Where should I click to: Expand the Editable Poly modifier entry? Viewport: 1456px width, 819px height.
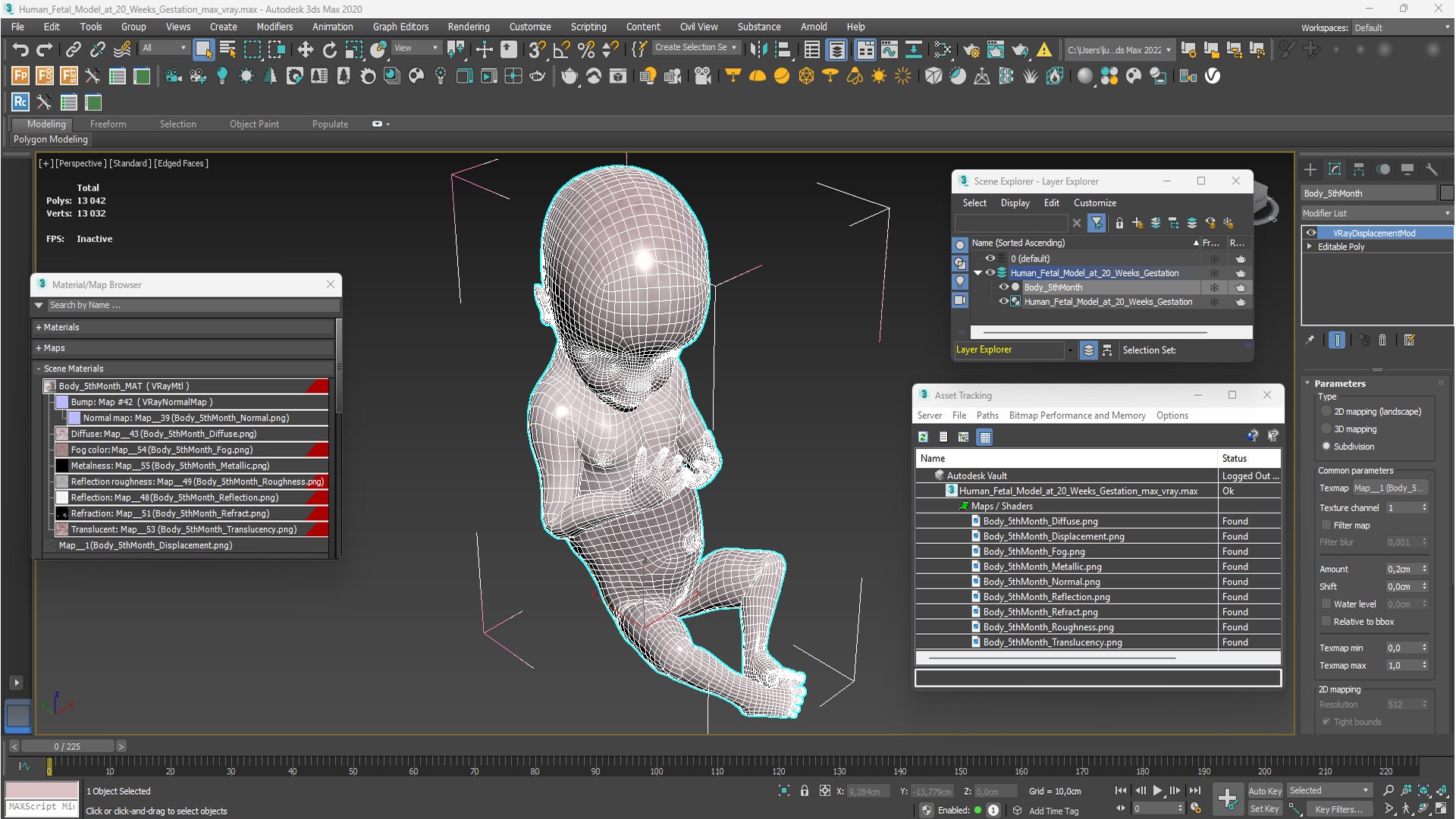(1310, 247)
